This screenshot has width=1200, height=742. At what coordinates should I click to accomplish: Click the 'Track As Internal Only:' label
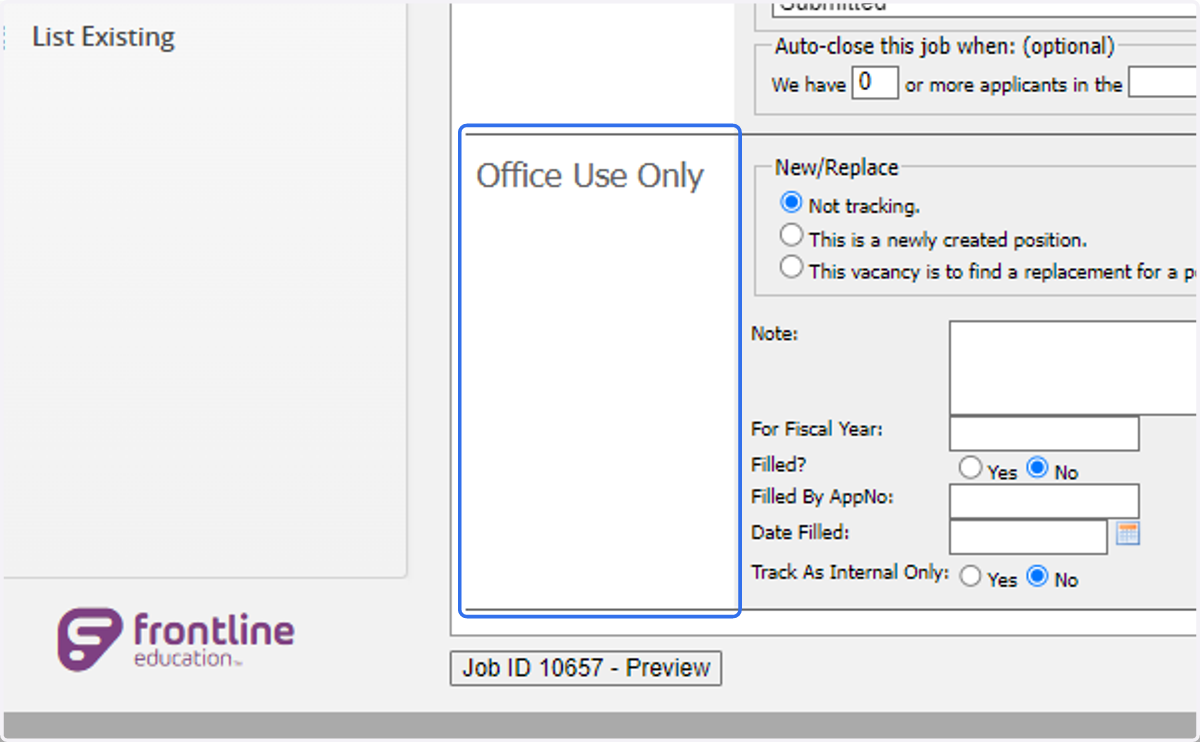(850, 572)
